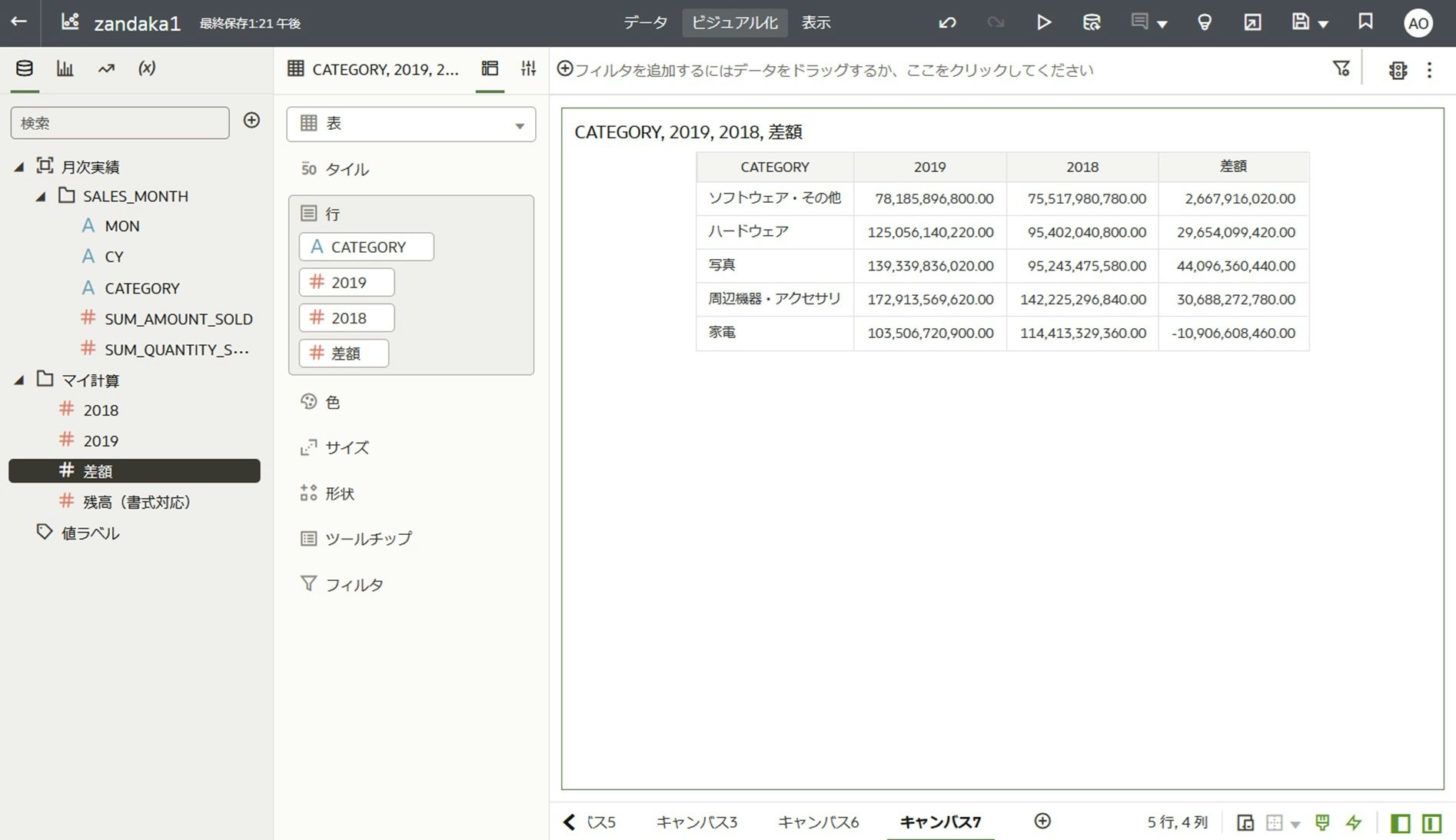Open the AO user avatar menu
The image size is (1456, 840).
(x=1418, y=23)
